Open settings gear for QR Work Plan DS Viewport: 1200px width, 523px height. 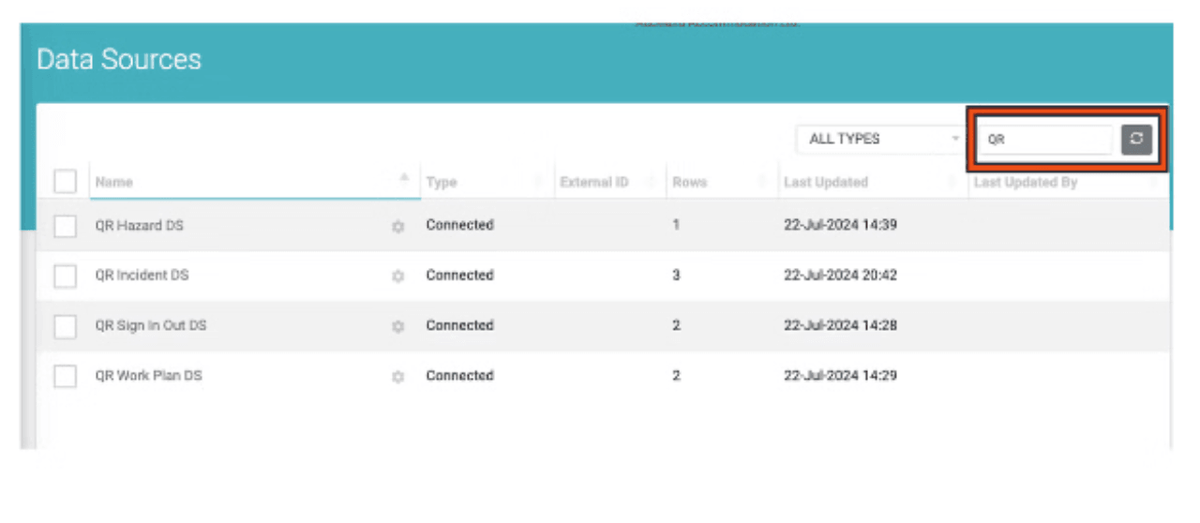(x=398, y=377)
